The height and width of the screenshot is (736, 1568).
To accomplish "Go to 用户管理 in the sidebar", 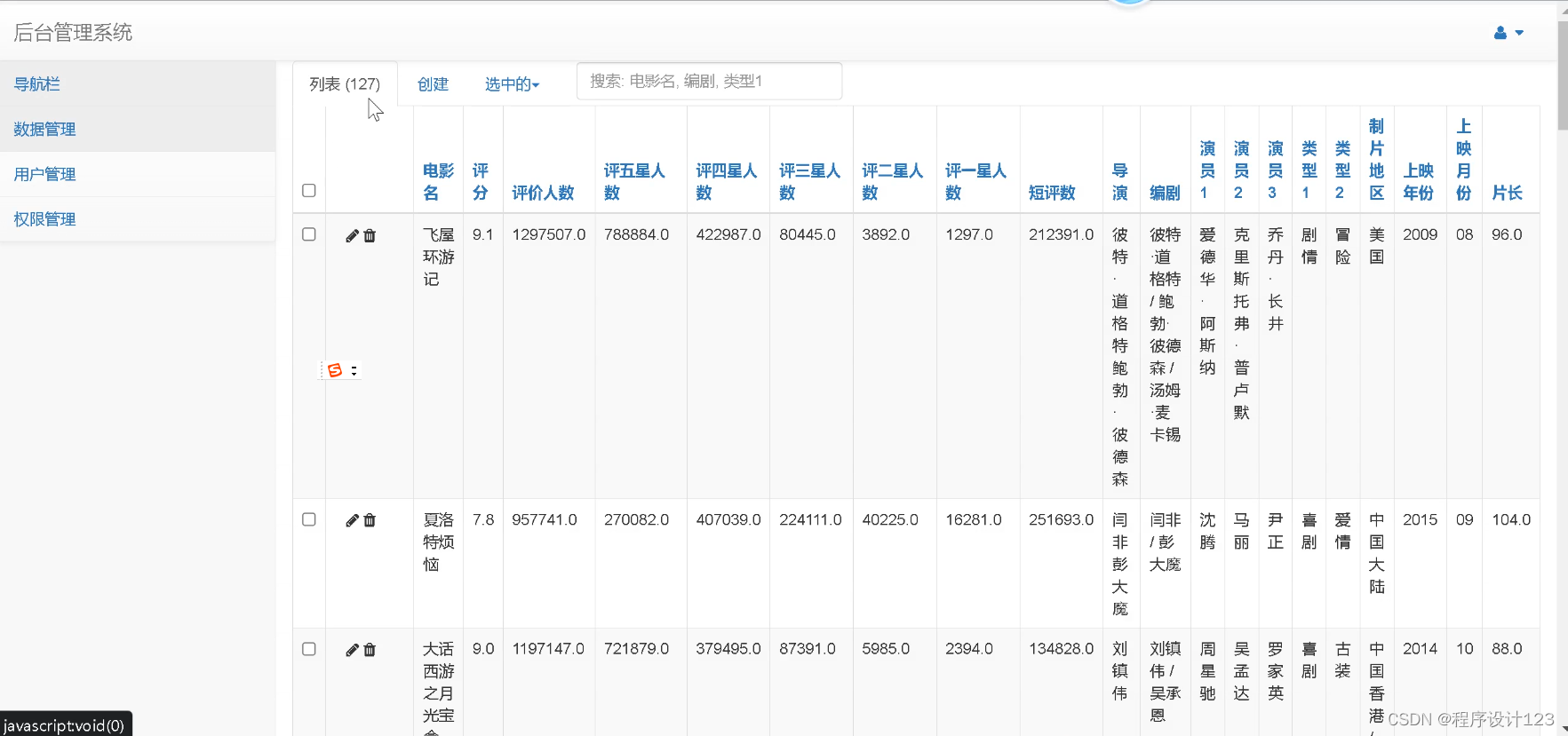I will pyautogui.click(x=138, y=175).
